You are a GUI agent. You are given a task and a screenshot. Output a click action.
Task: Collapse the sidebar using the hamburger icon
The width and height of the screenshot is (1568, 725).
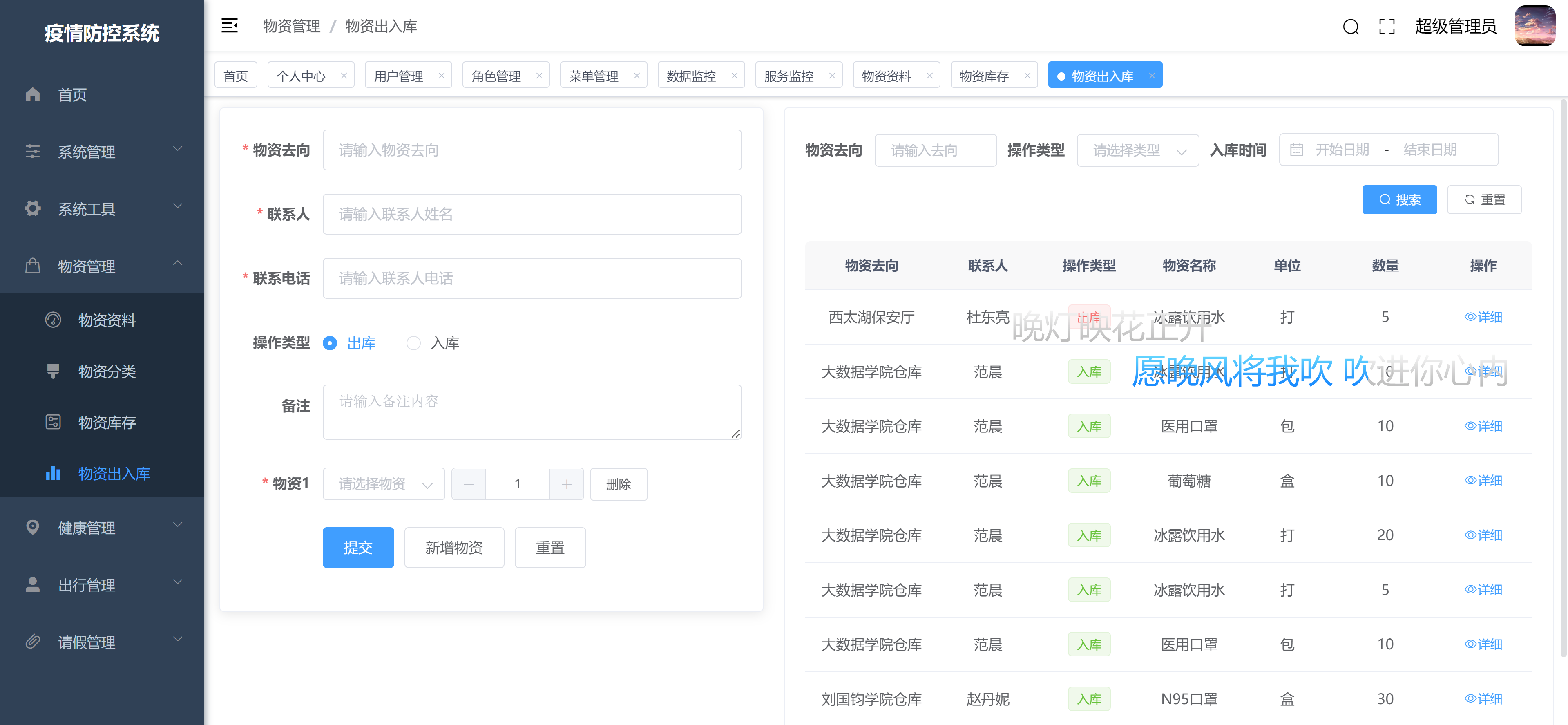coord(230,26)
